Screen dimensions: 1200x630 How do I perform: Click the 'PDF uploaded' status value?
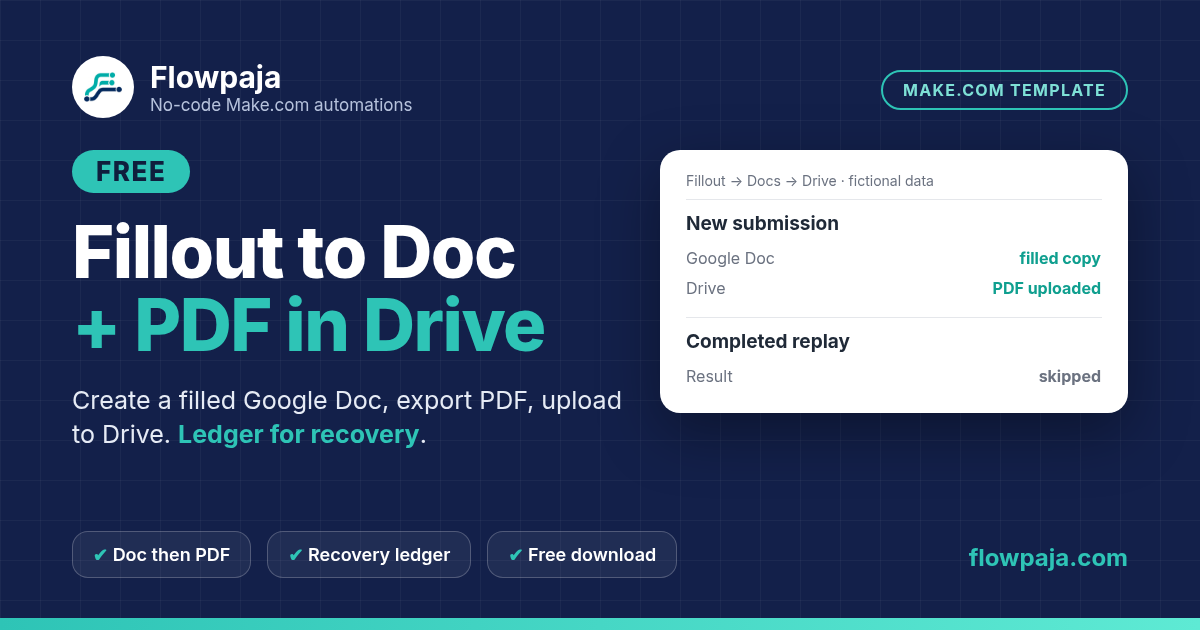pos(1046,288)
